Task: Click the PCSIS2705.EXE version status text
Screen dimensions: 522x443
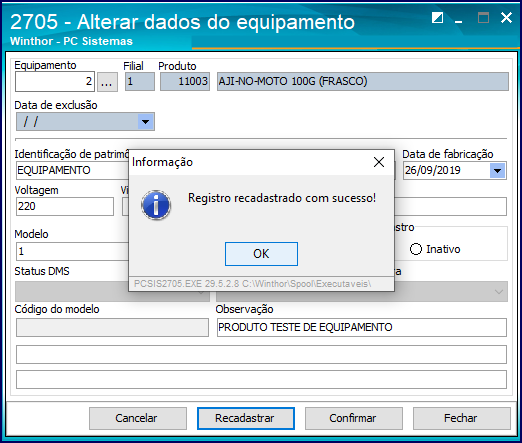Action: pos(252,284)
